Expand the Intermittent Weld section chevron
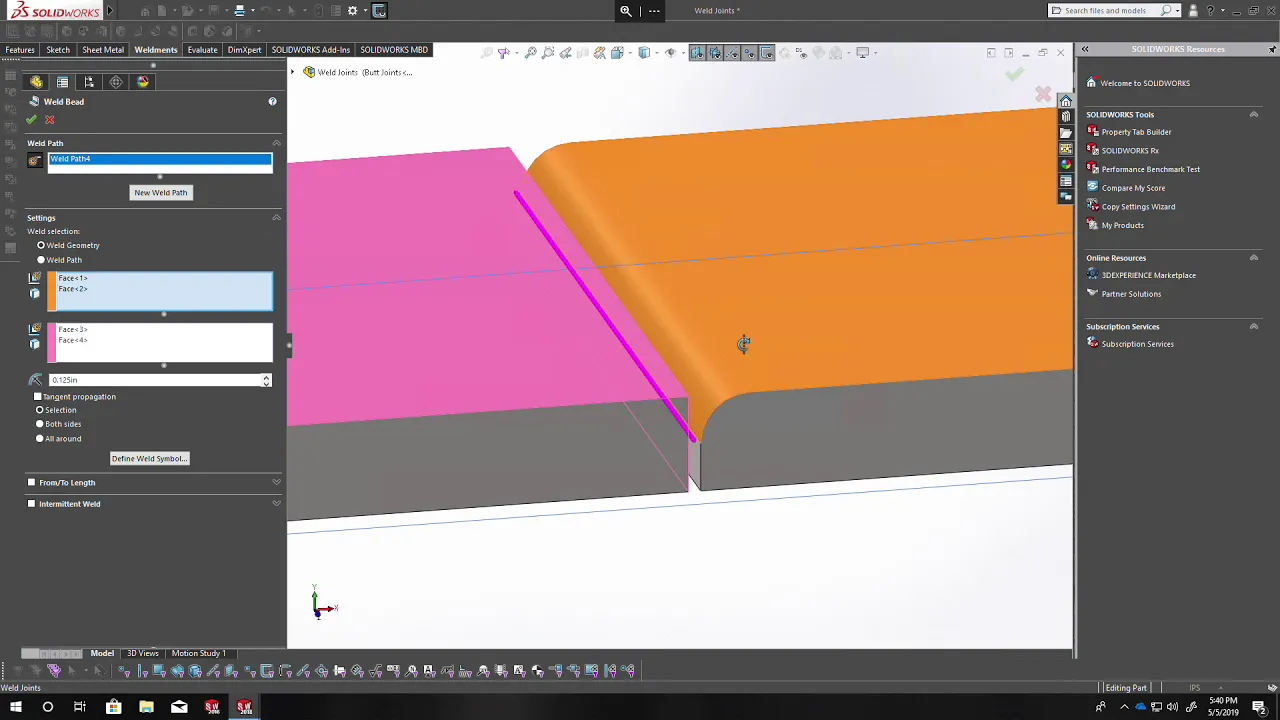Viewport: 1280px width, 720px height. (x=276, y=504)
